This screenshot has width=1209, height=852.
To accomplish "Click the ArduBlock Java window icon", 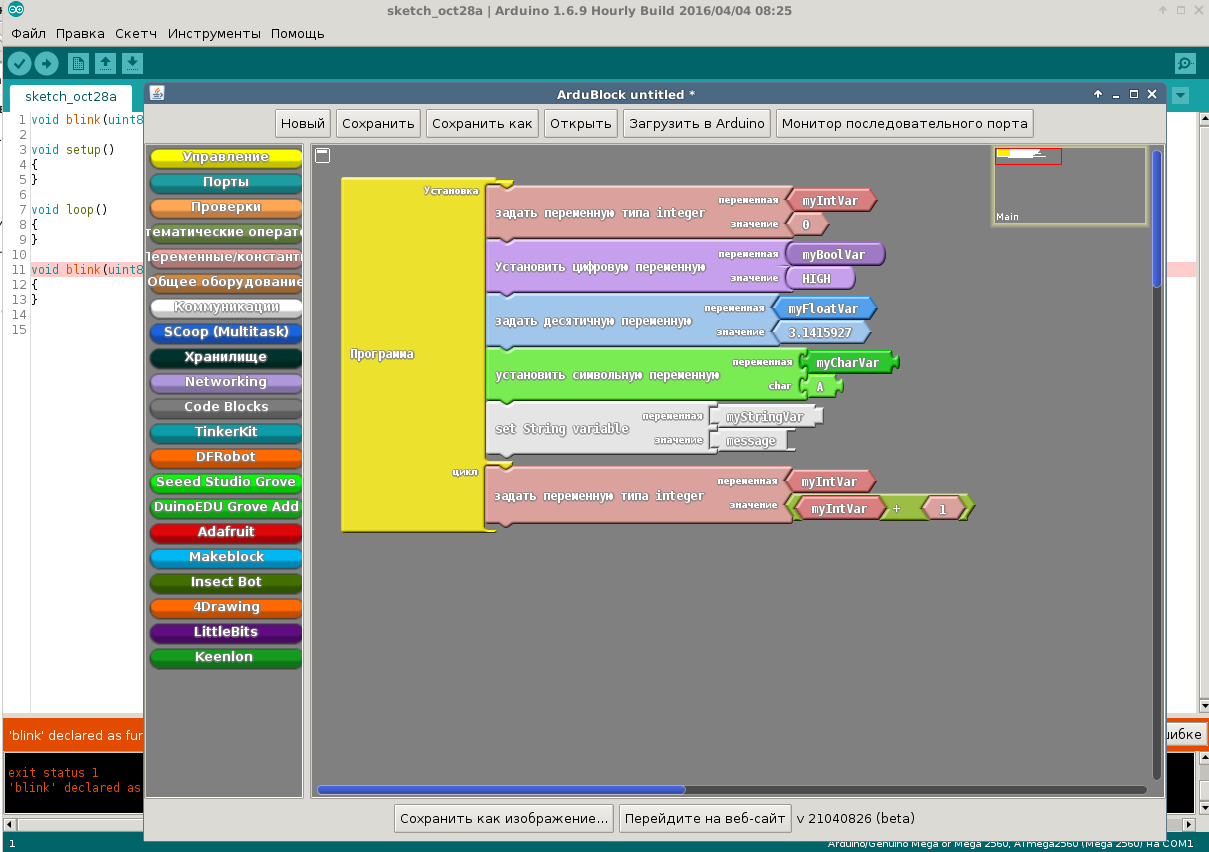I will [157, 94].
